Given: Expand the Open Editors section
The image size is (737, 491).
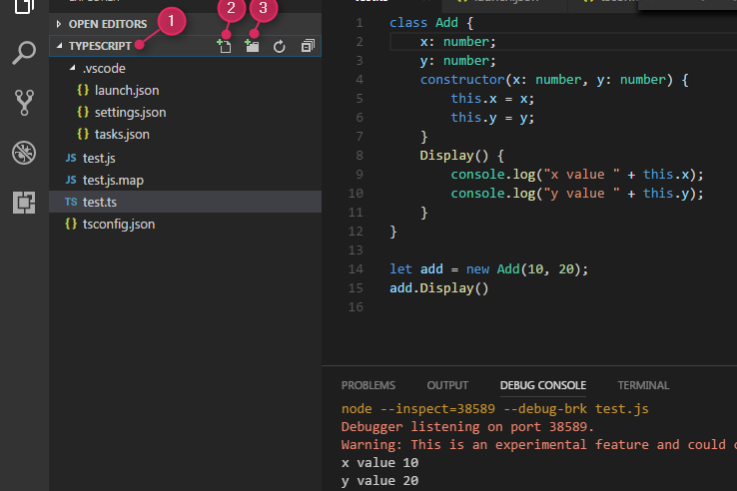Looking at the screenshot, I should click(x=106, y=23).
